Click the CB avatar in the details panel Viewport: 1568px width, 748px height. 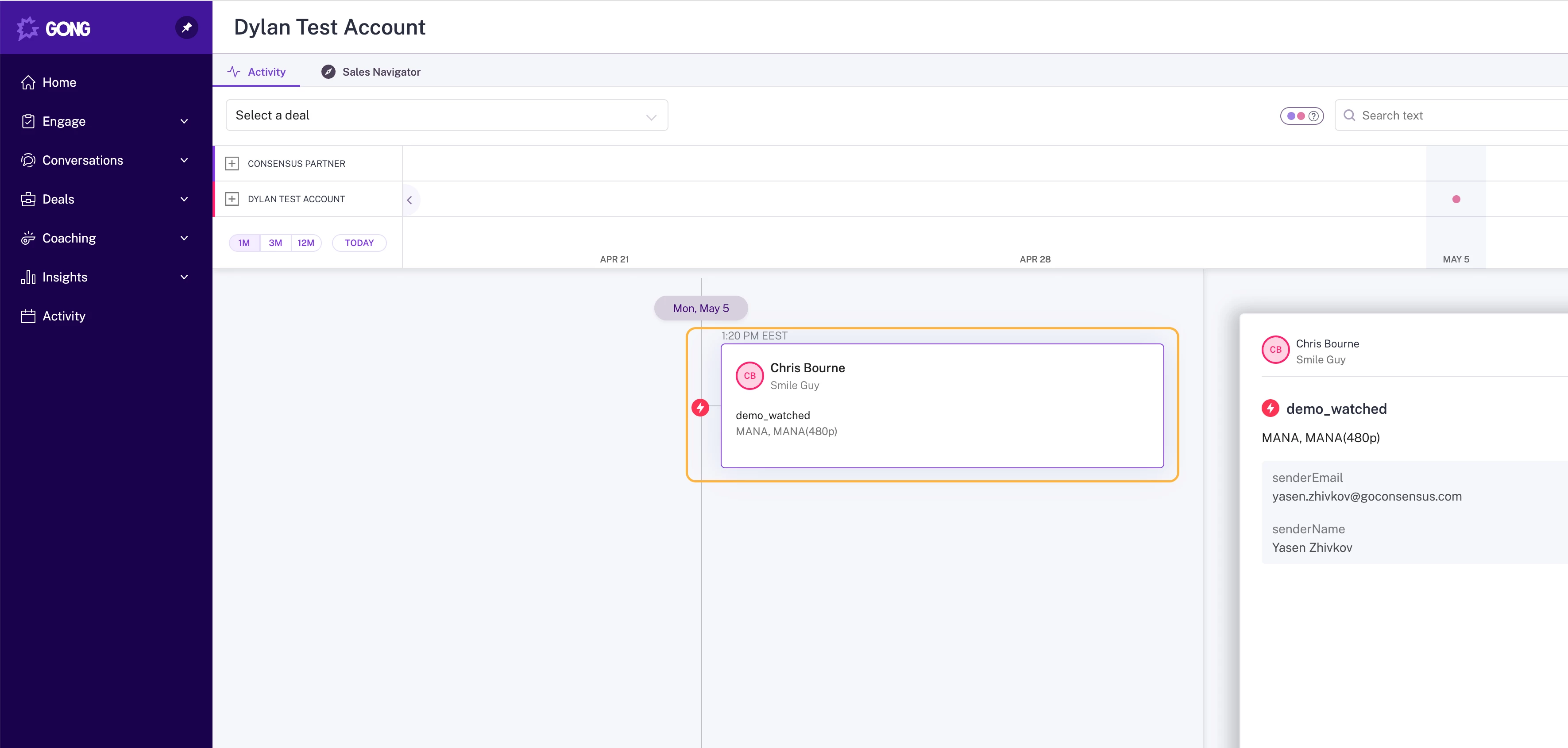[1276, 349]
